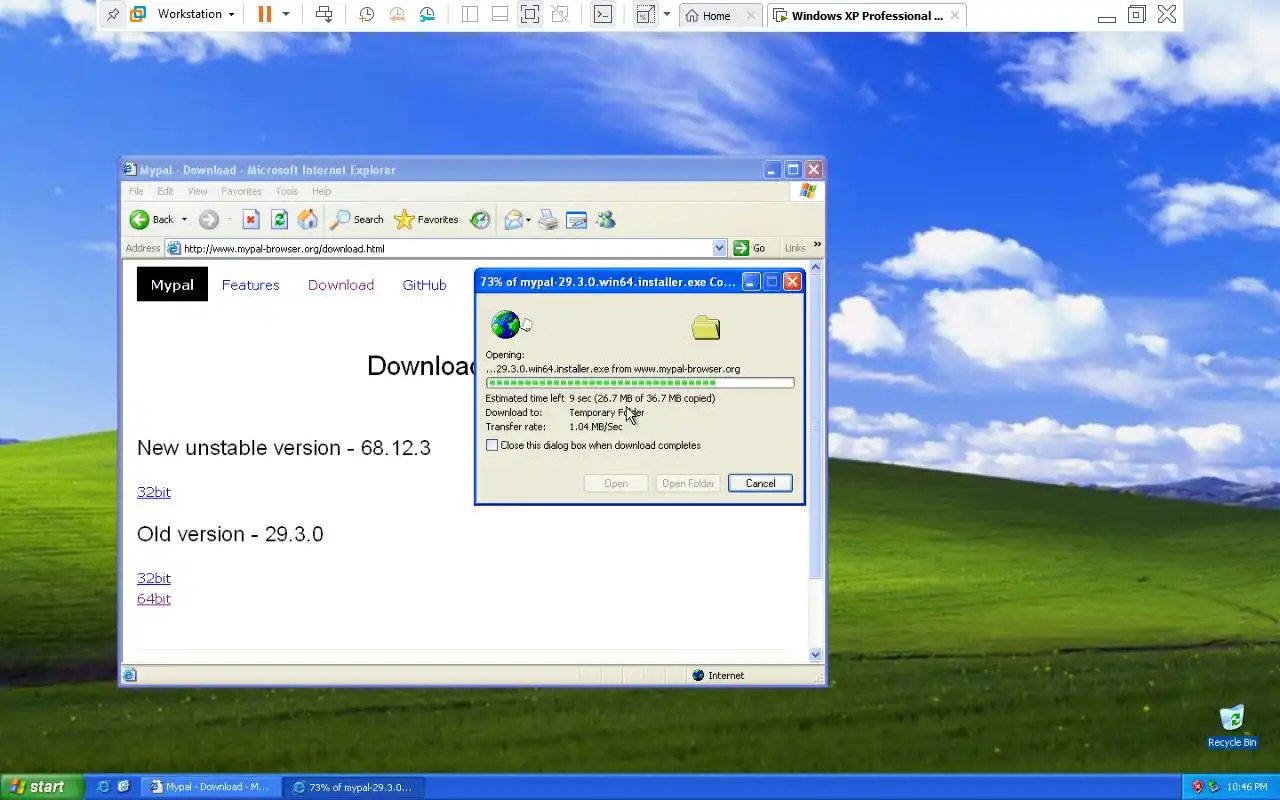Screen dimensions: 1280x800
Task: Cancel the mypal installer download
Action: pyautogui.click(x=760, y=483)
